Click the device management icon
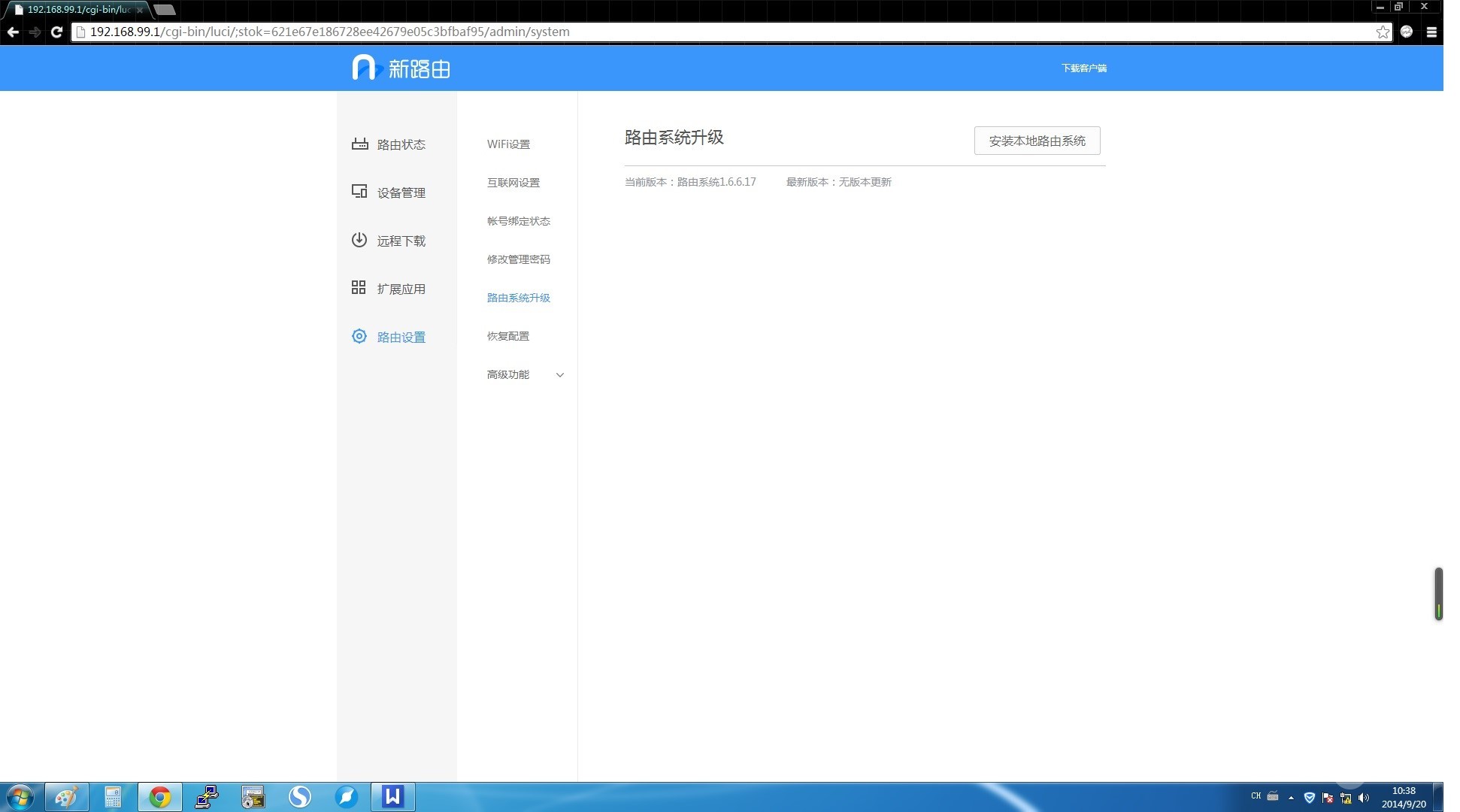This screenshot has height=812, width=1460. tap(359, 192)
